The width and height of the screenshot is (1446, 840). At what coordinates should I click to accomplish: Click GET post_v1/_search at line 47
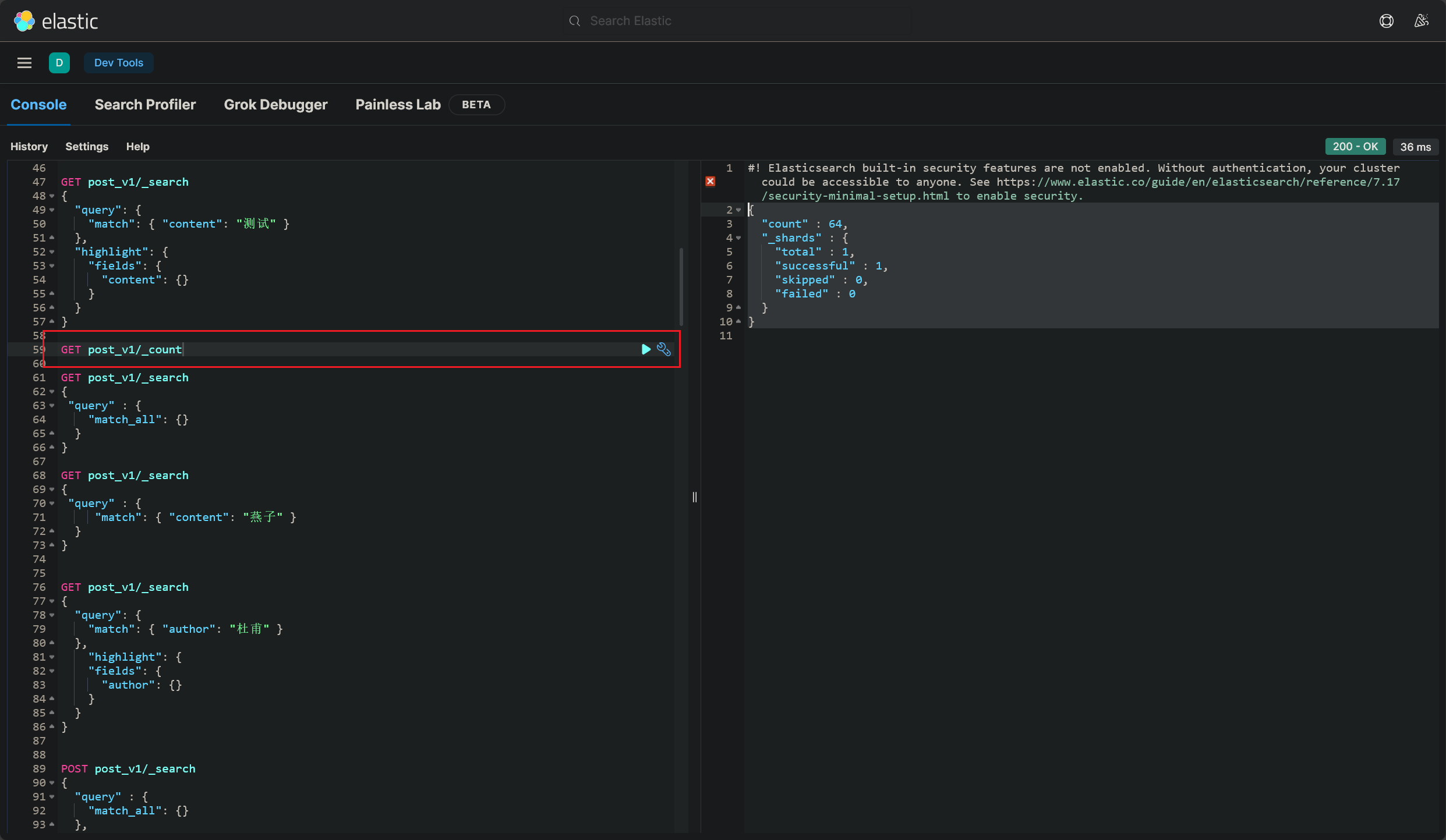tap(125, 182)
